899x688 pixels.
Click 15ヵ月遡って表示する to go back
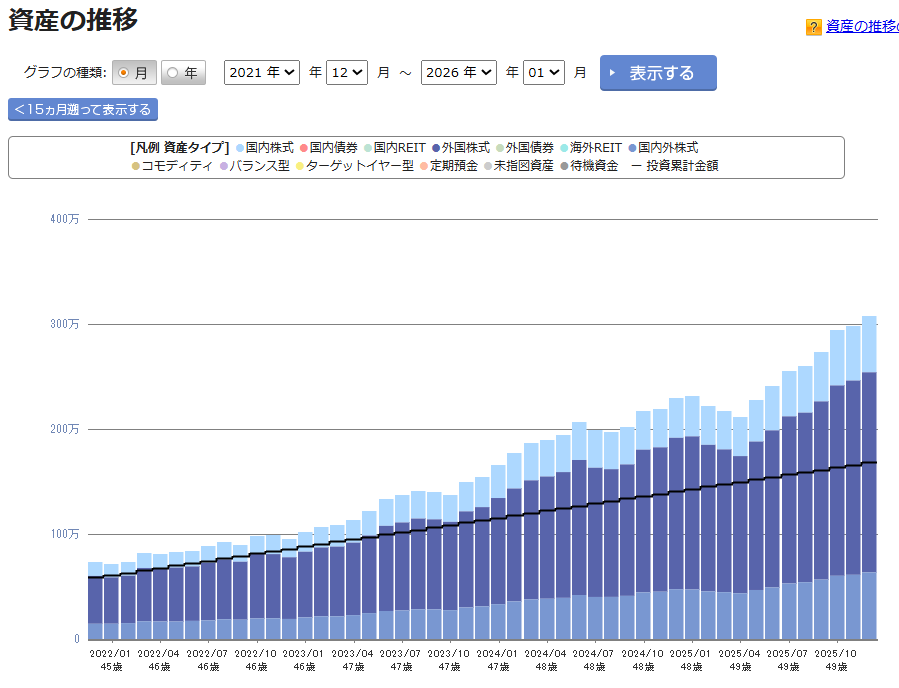[84, 110]
